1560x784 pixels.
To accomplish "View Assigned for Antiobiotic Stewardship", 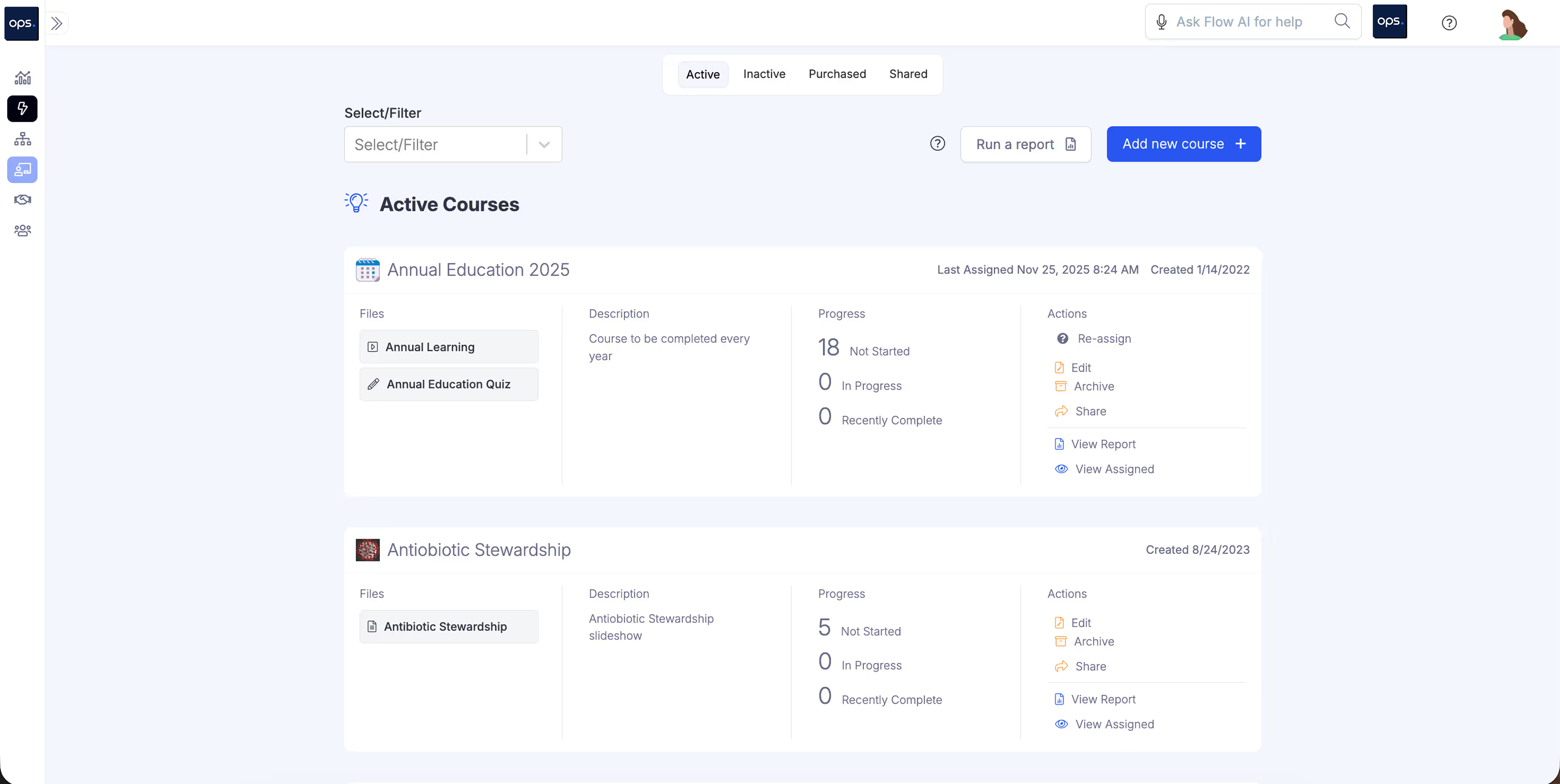I will pos(1114,724).
